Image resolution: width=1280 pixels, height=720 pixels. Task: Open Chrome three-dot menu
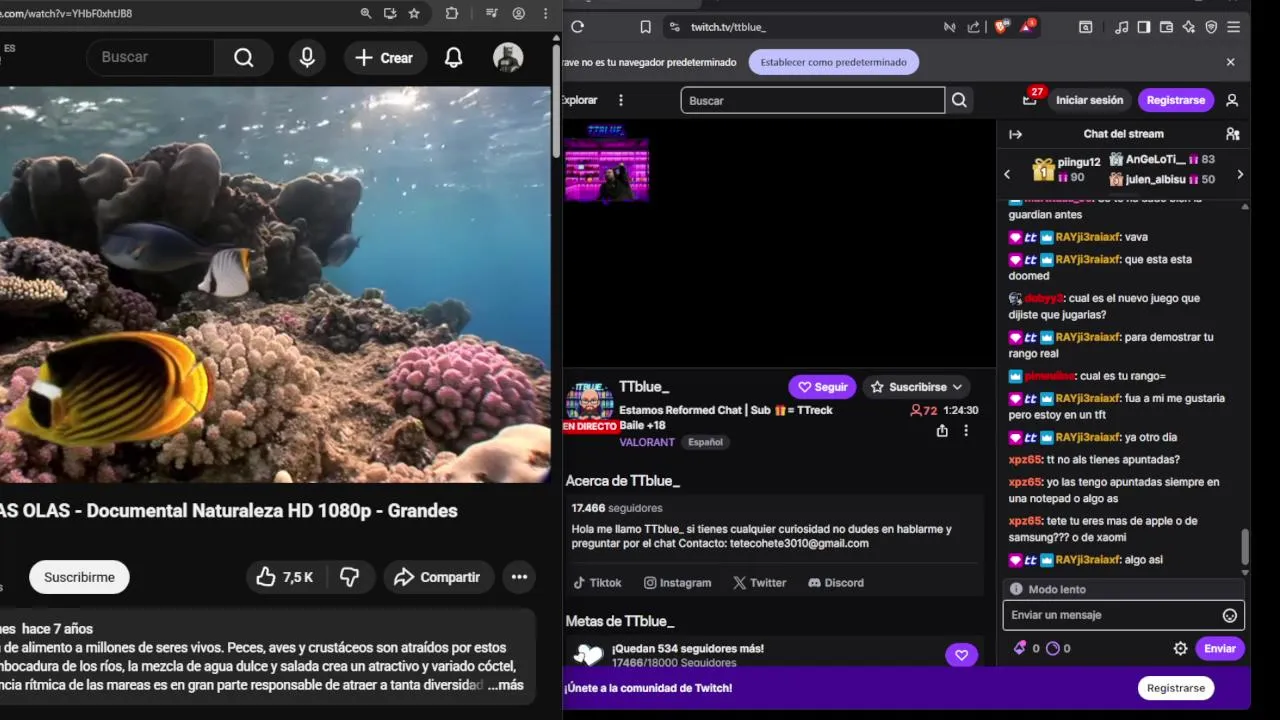545,13
